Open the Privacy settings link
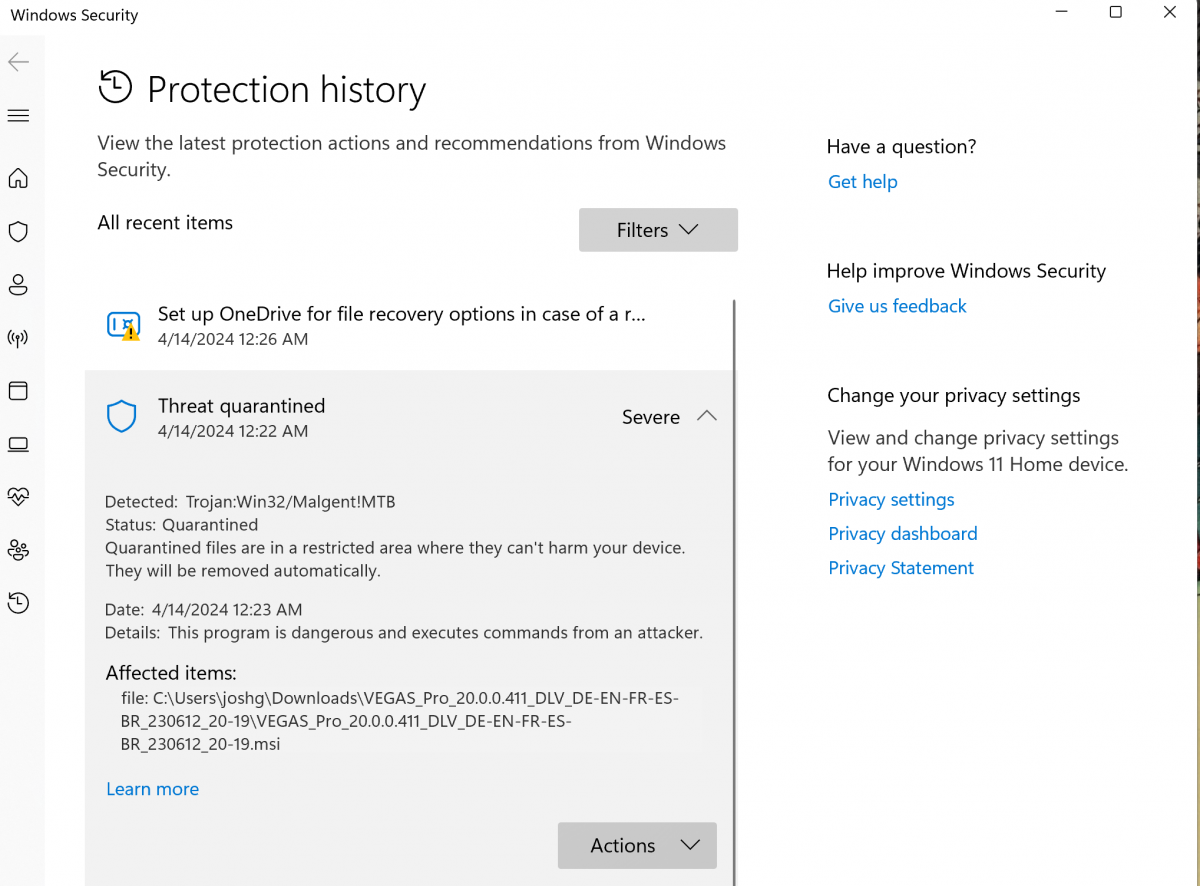Screen dimensions: 1200x886 click(x=891, y=500)
